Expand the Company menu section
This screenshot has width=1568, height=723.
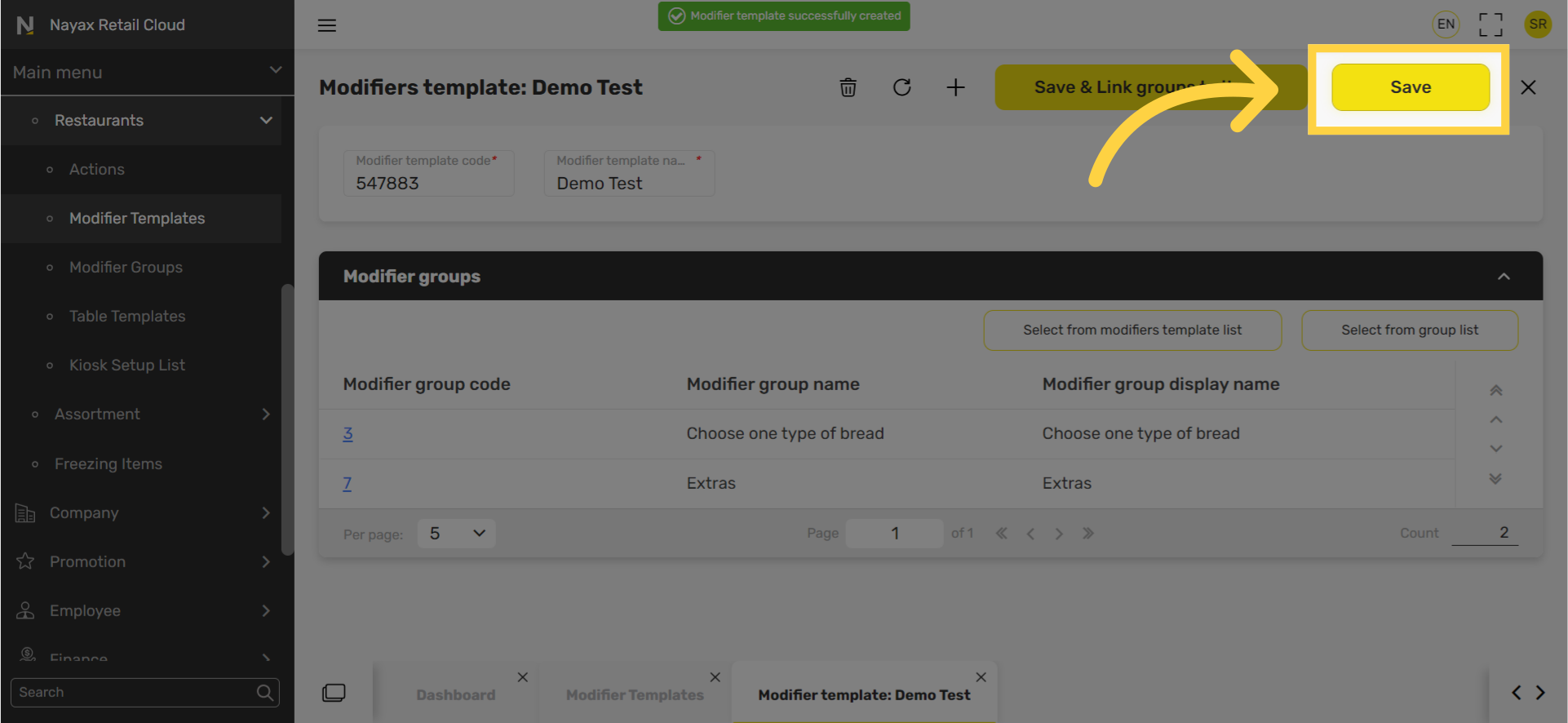tap(266, 512)
